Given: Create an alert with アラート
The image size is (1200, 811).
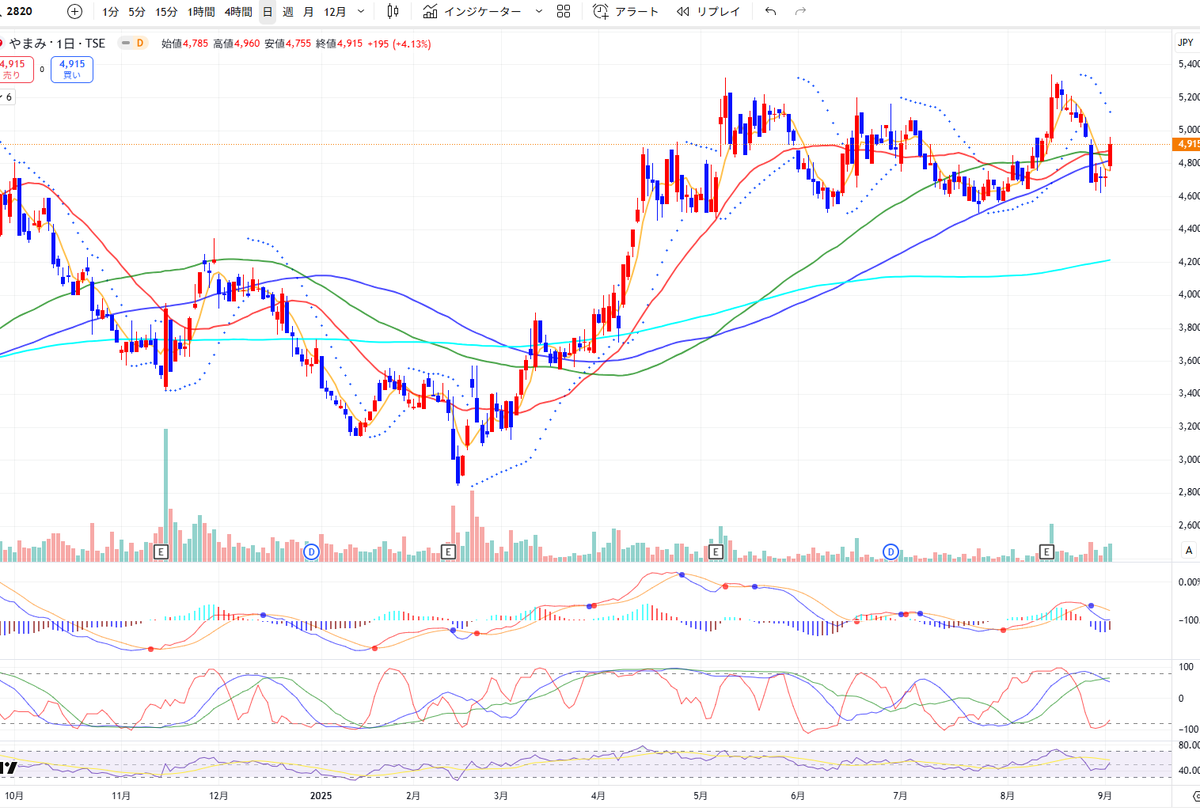Looking at the screenshot, I should click(x=626, y=12).
